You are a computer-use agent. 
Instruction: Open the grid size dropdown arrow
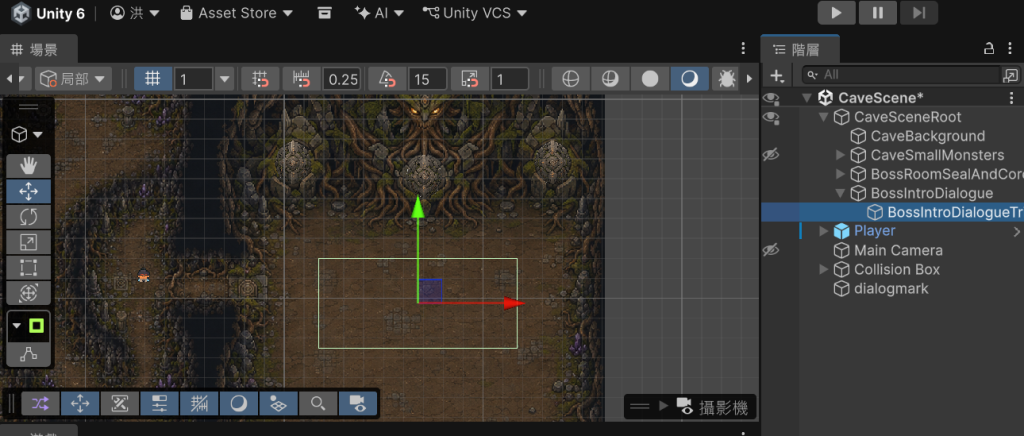click(225, 79)
